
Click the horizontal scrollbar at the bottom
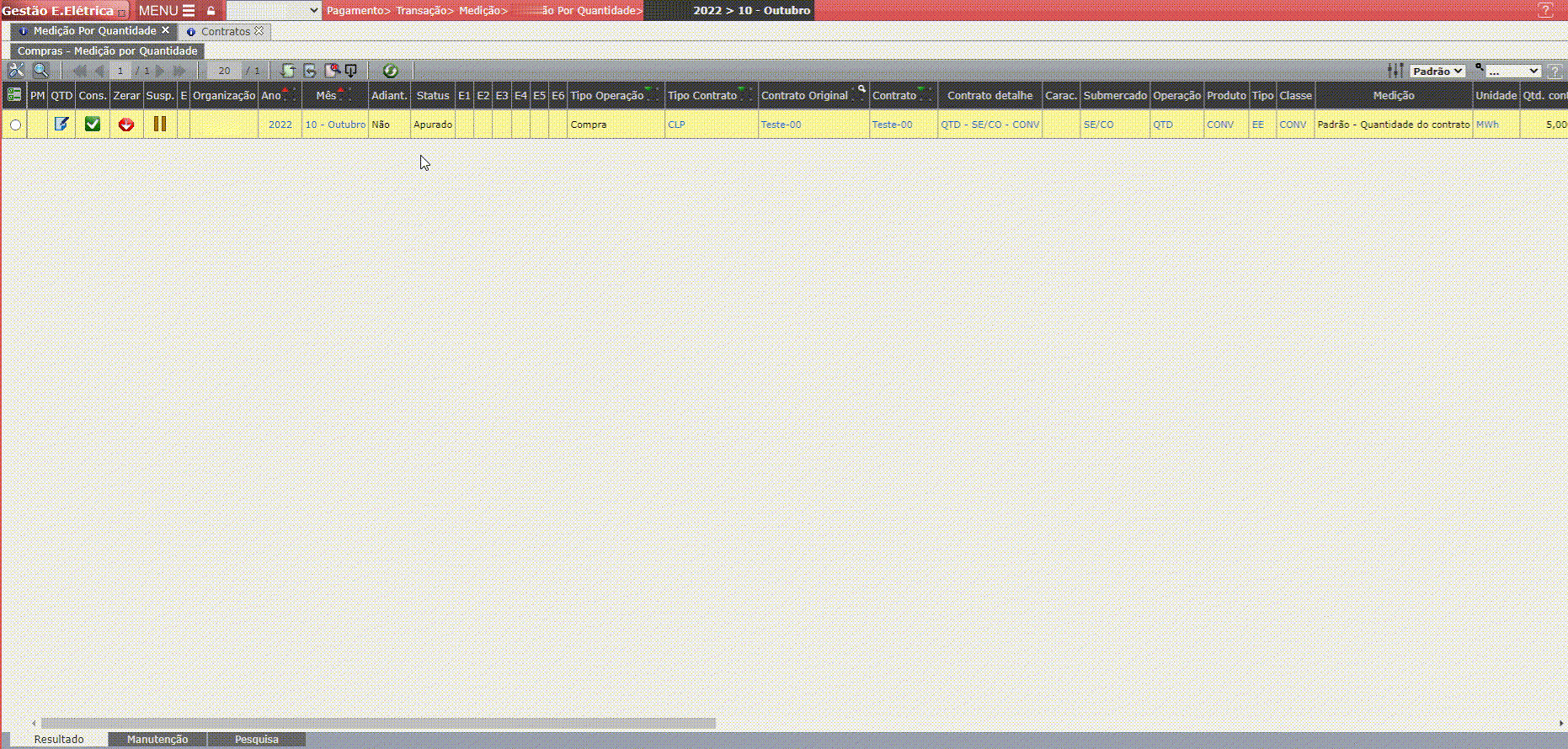pos(378,723)
